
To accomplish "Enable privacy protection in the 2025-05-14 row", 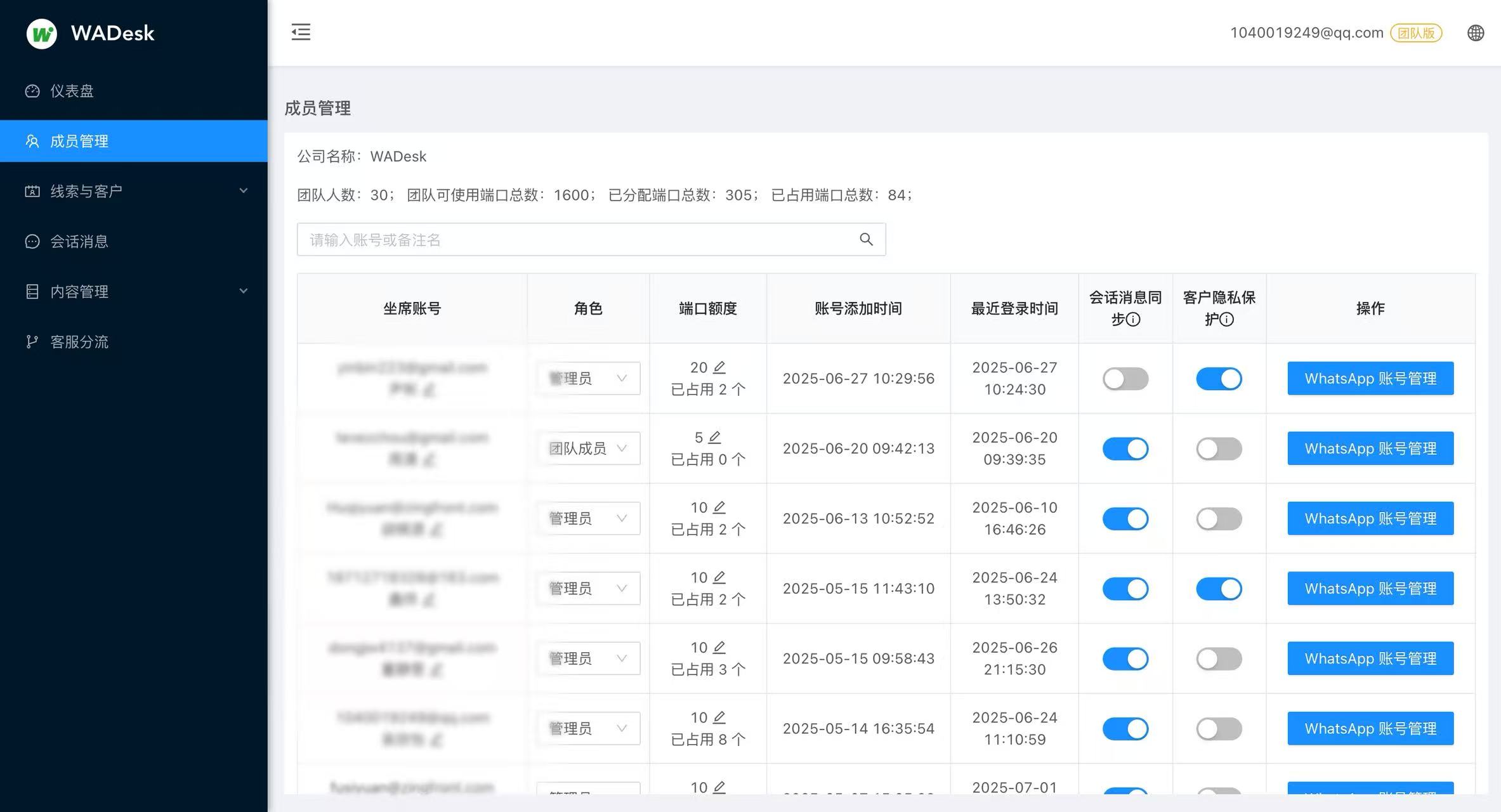I will click(x=1219, y=729).
